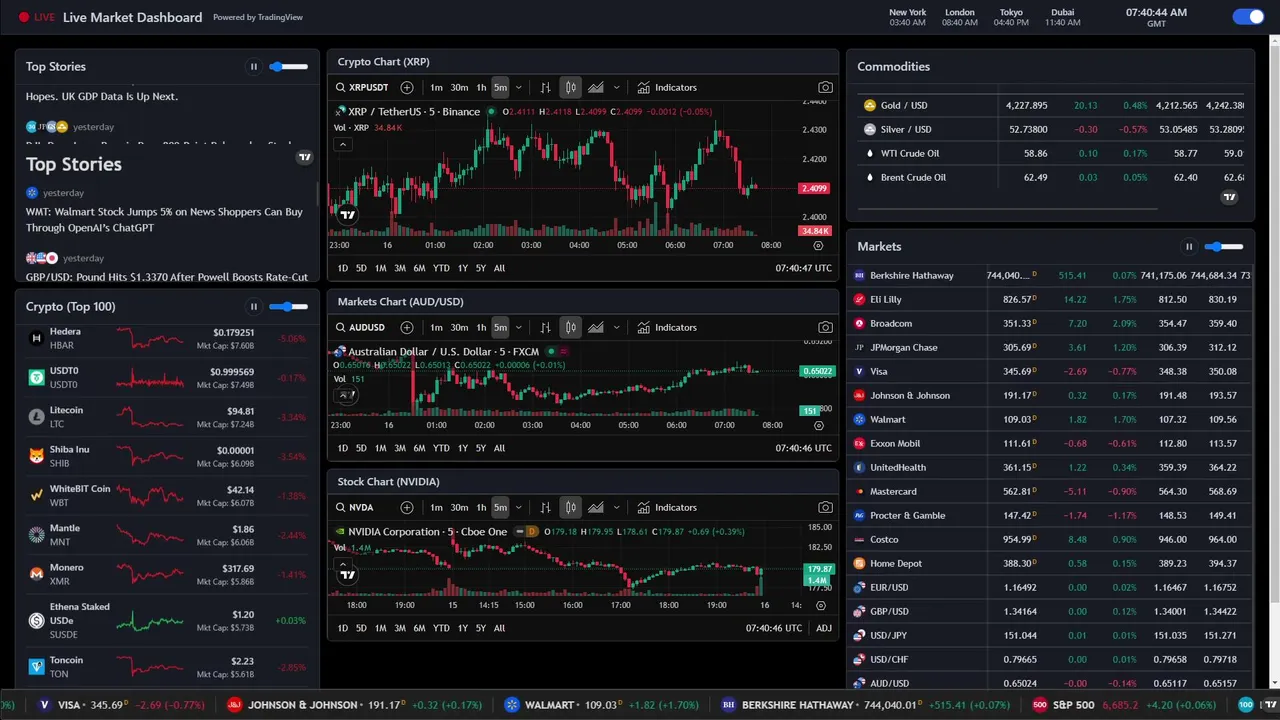Open Monero XMR in crypto list
This screenshot has height=720, width=1280.
click(x=167, y=574)
